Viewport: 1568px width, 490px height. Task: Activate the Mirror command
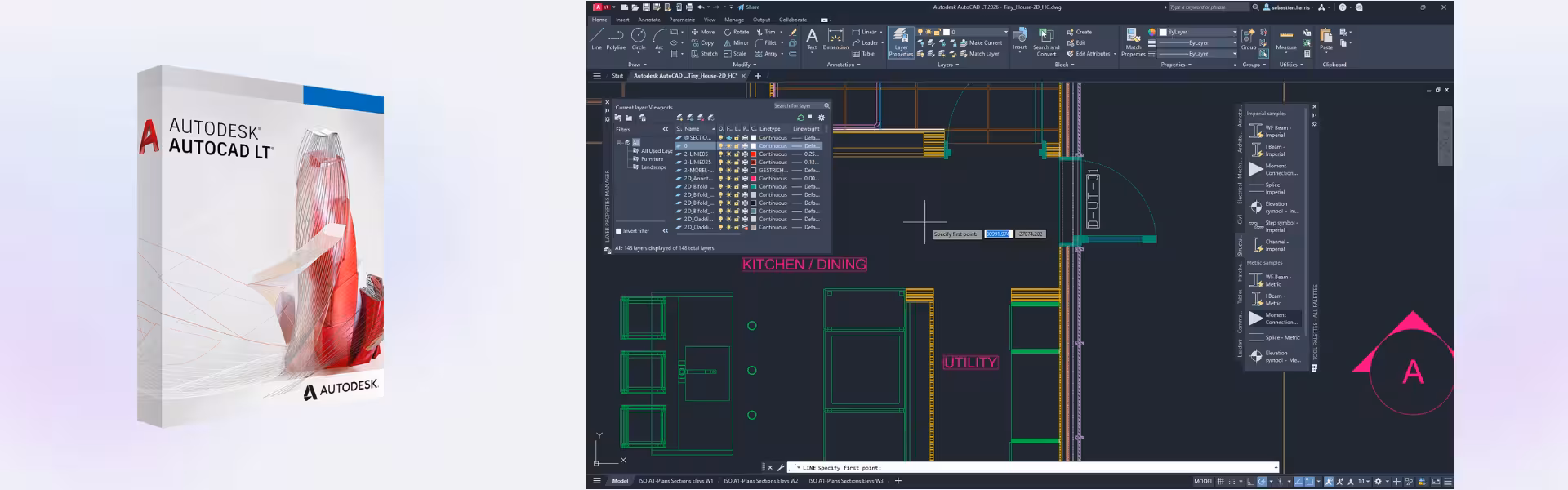tap(736, 42)
